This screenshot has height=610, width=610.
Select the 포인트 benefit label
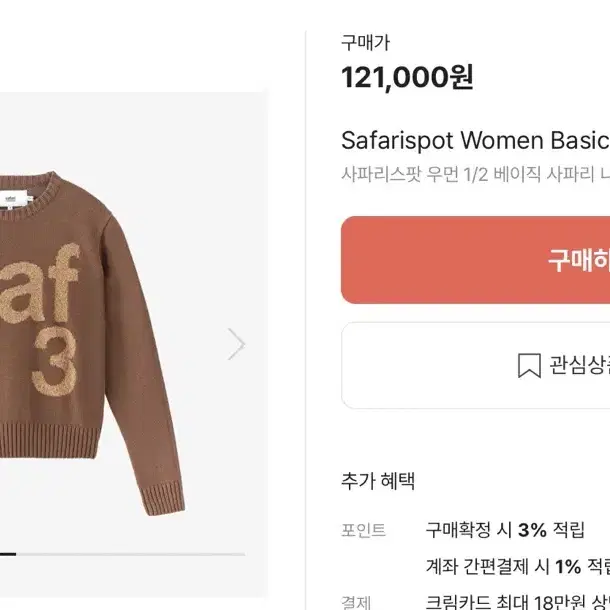pos(363,530)
